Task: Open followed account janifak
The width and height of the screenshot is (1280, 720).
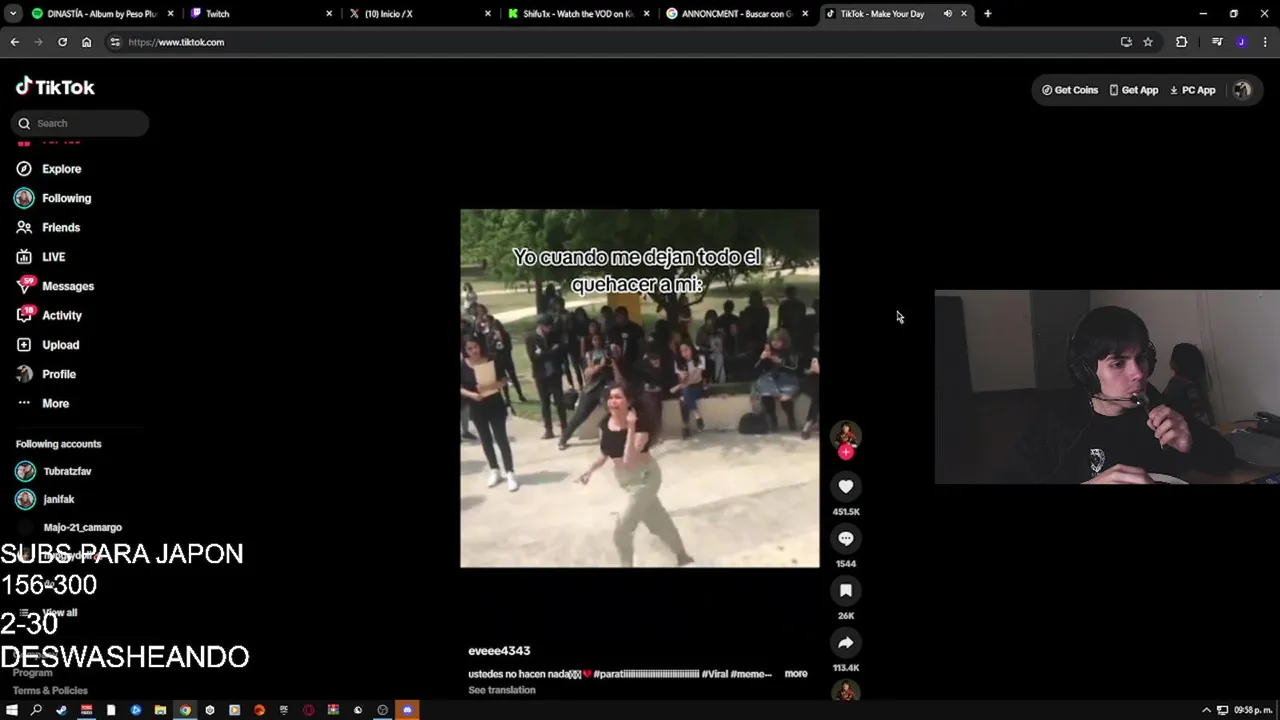Action: click(x=58, y=499)
